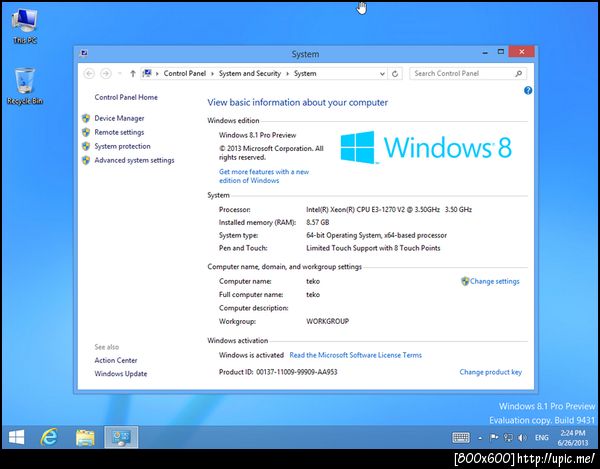Image resolution: width=600 pixels, height=469 pixels.
Task: Click the computer icon in the address bar
Action: tap(147, 73)
